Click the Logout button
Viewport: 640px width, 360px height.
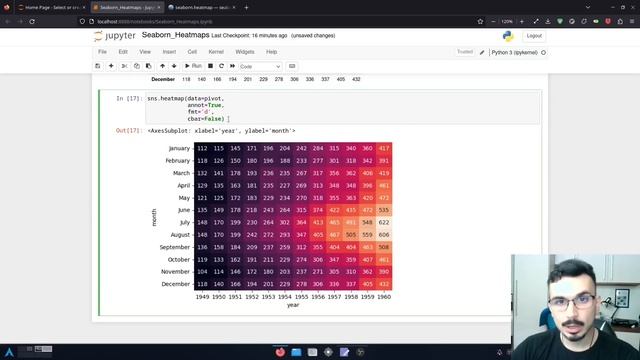tap(534, 36)
